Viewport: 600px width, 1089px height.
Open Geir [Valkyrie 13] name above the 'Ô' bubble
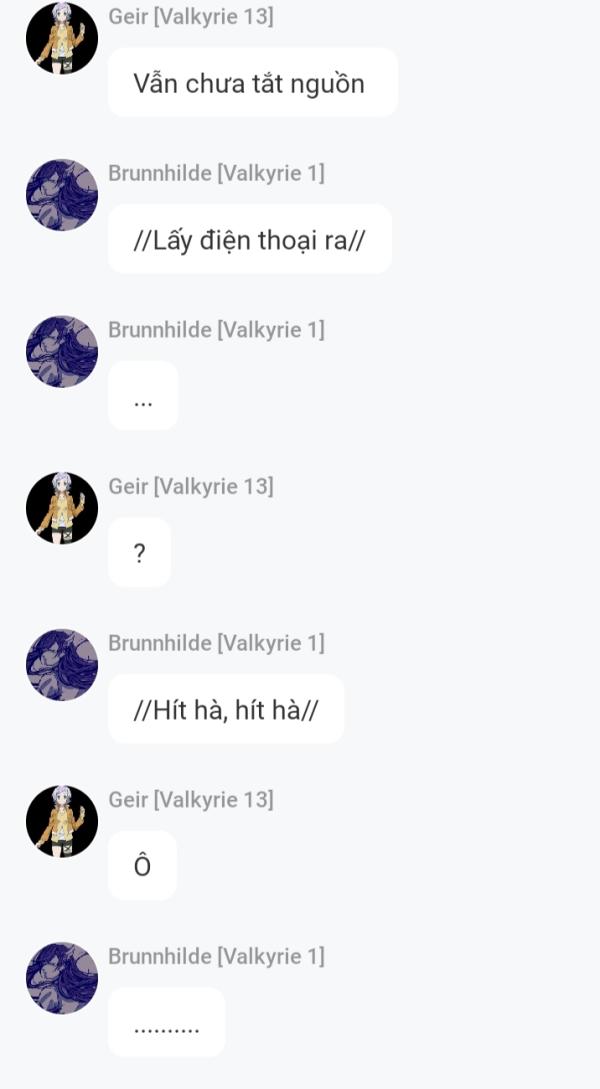pyautogui.click(x=191, y=799)
